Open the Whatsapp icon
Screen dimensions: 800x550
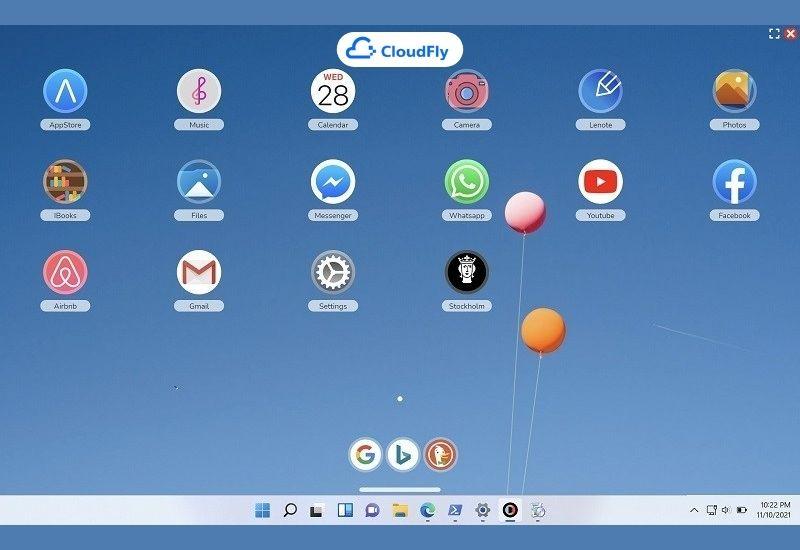click(x=466, y=182)
